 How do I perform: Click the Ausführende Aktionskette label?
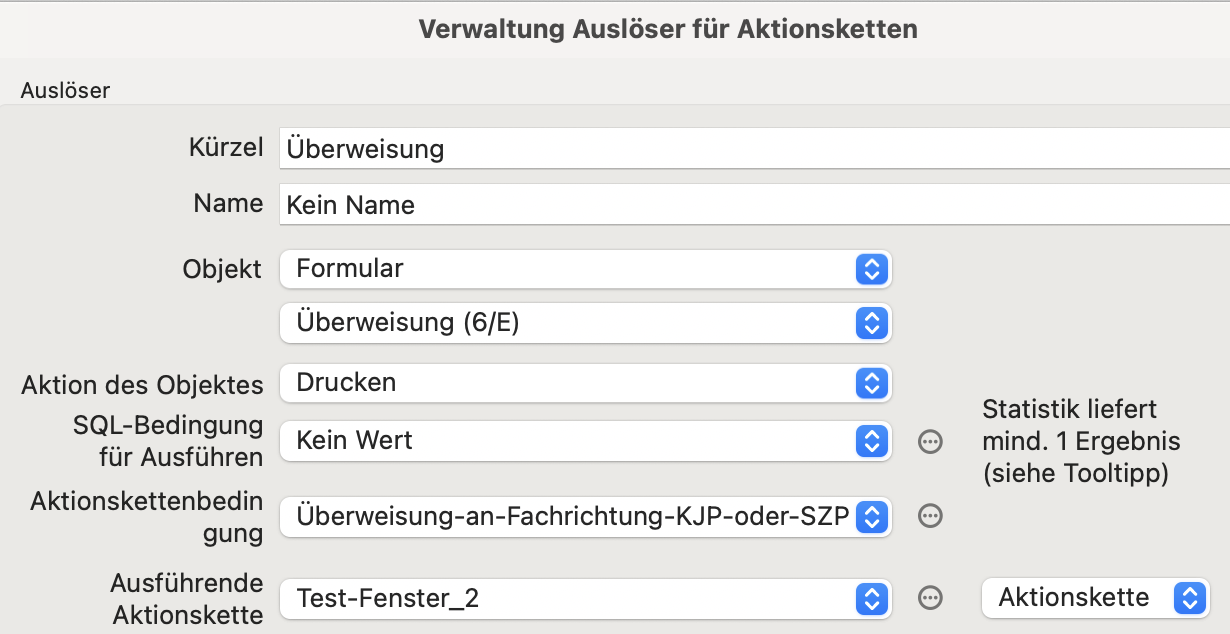187,599
